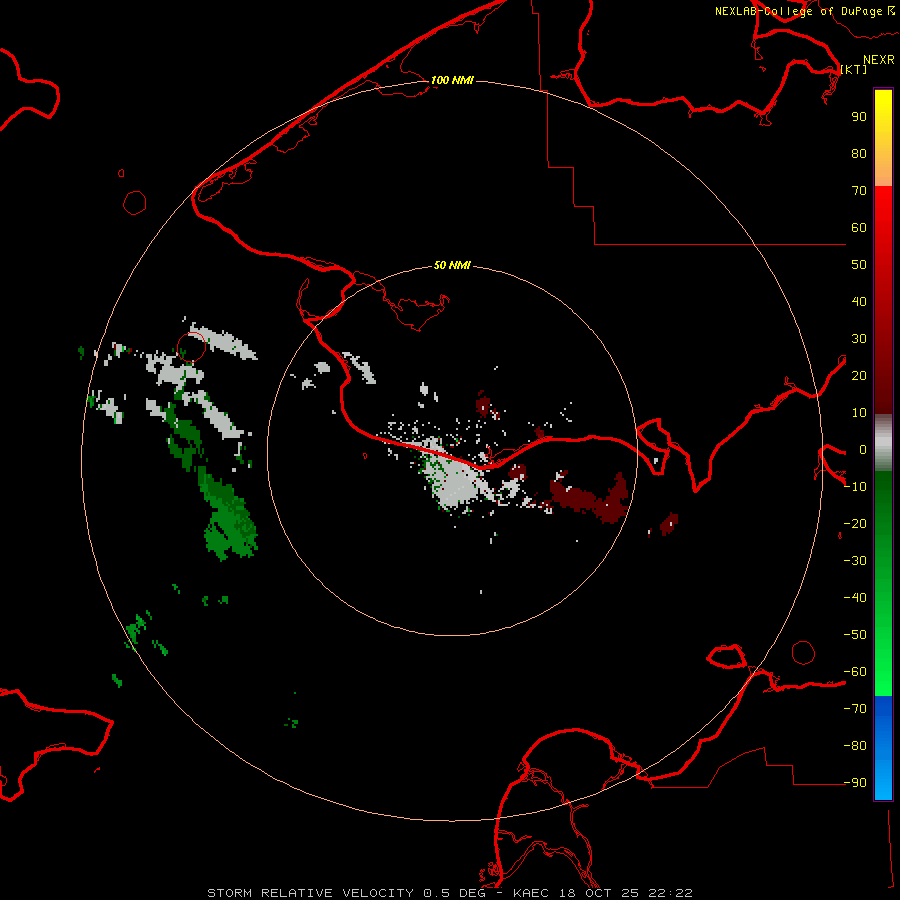Viewport: 900px width, 900px height.
Task: Click the -90 scale value
Action: [855, 783]
